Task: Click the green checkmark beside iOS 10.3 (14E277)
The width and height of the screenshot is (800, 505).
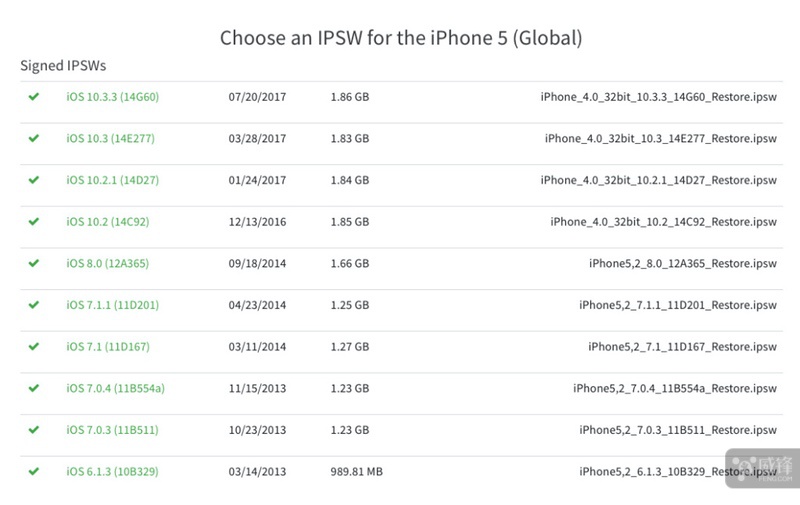Action: click(34, 138)
